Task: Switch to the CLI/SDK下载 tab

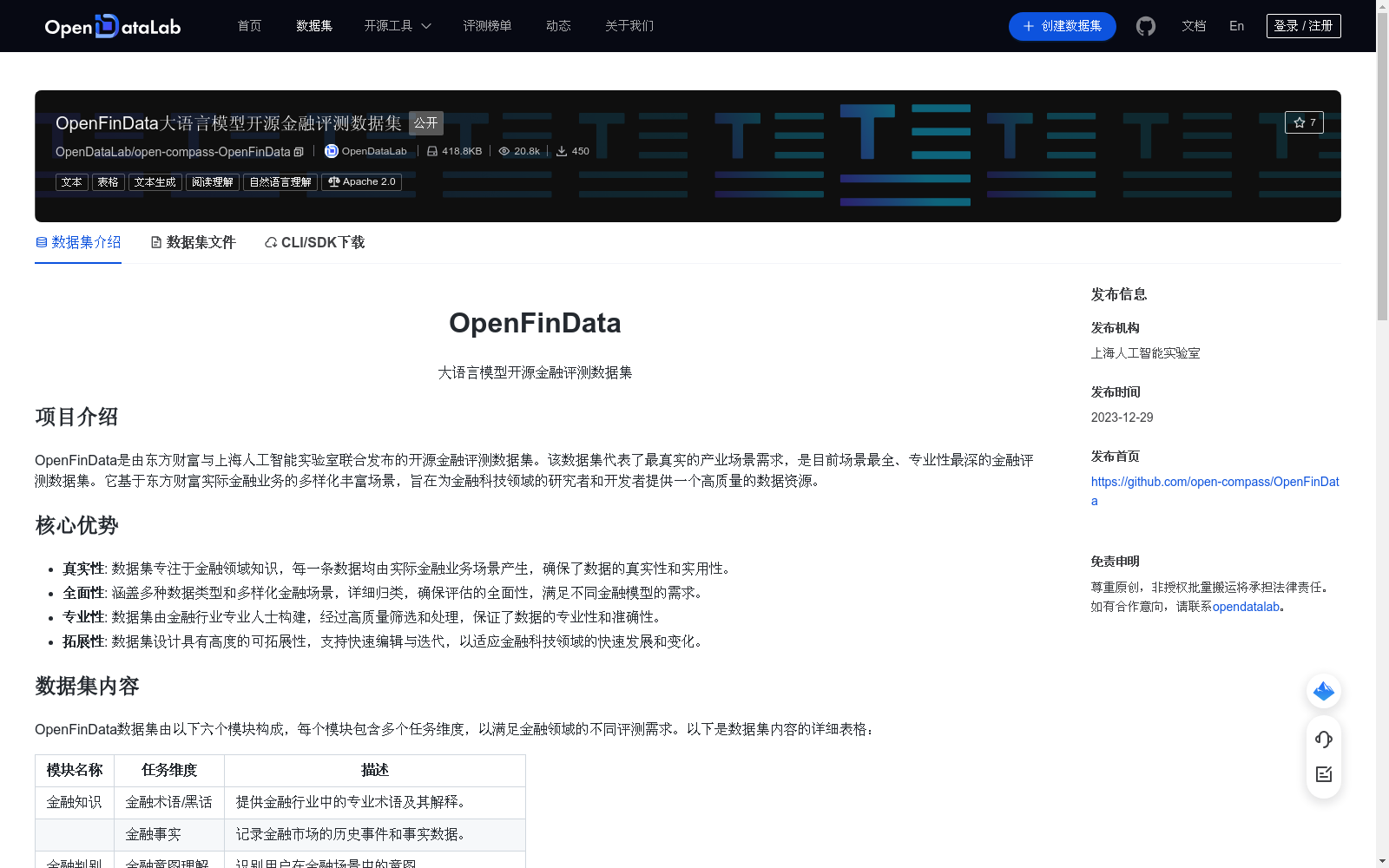Action: point(314,242)
